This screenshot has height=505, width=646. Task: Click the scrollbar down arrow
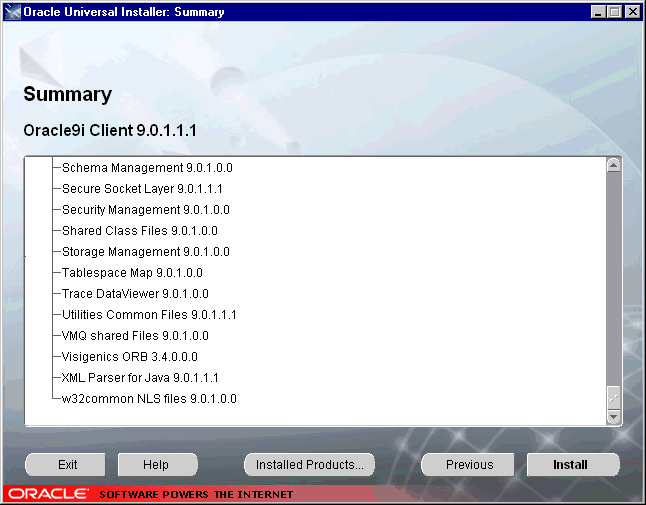tap(613, 417)
